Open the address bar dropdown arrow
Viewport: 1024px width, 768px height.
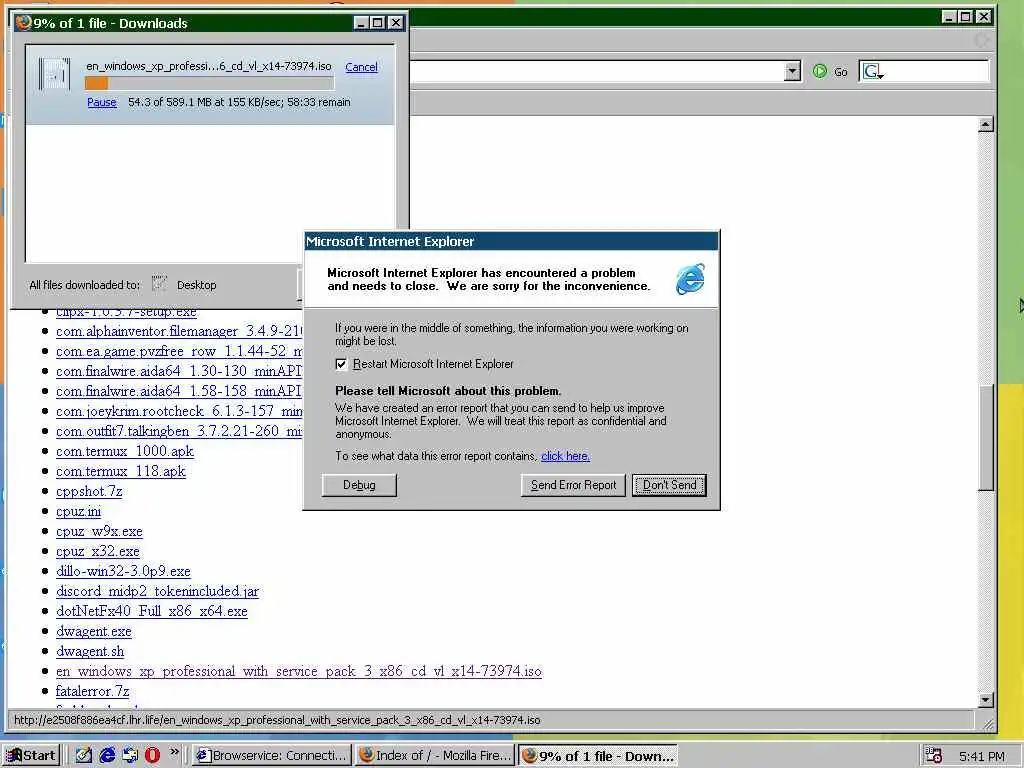[x=792, y=71]
